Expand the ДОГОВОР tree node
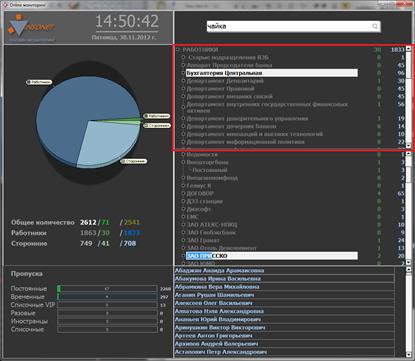Image resolution: width=415 pixels, height=361 pixels. coord(183,193)
